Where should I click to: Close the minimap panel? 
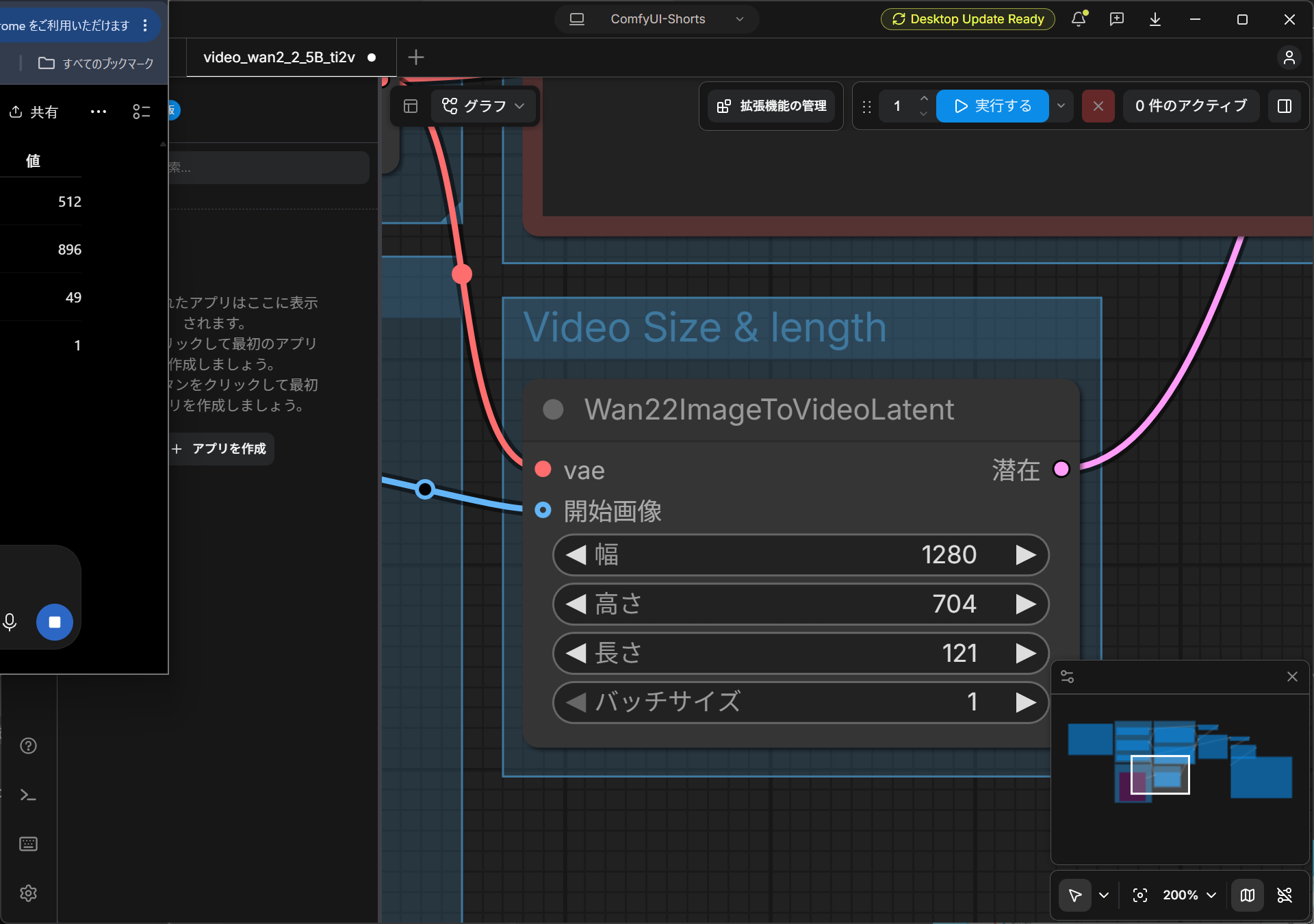[1292, 676]
